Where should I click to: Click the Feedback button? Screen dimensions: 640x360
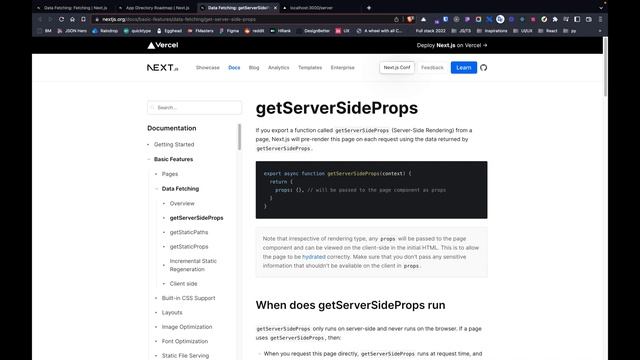coord(432,68)
